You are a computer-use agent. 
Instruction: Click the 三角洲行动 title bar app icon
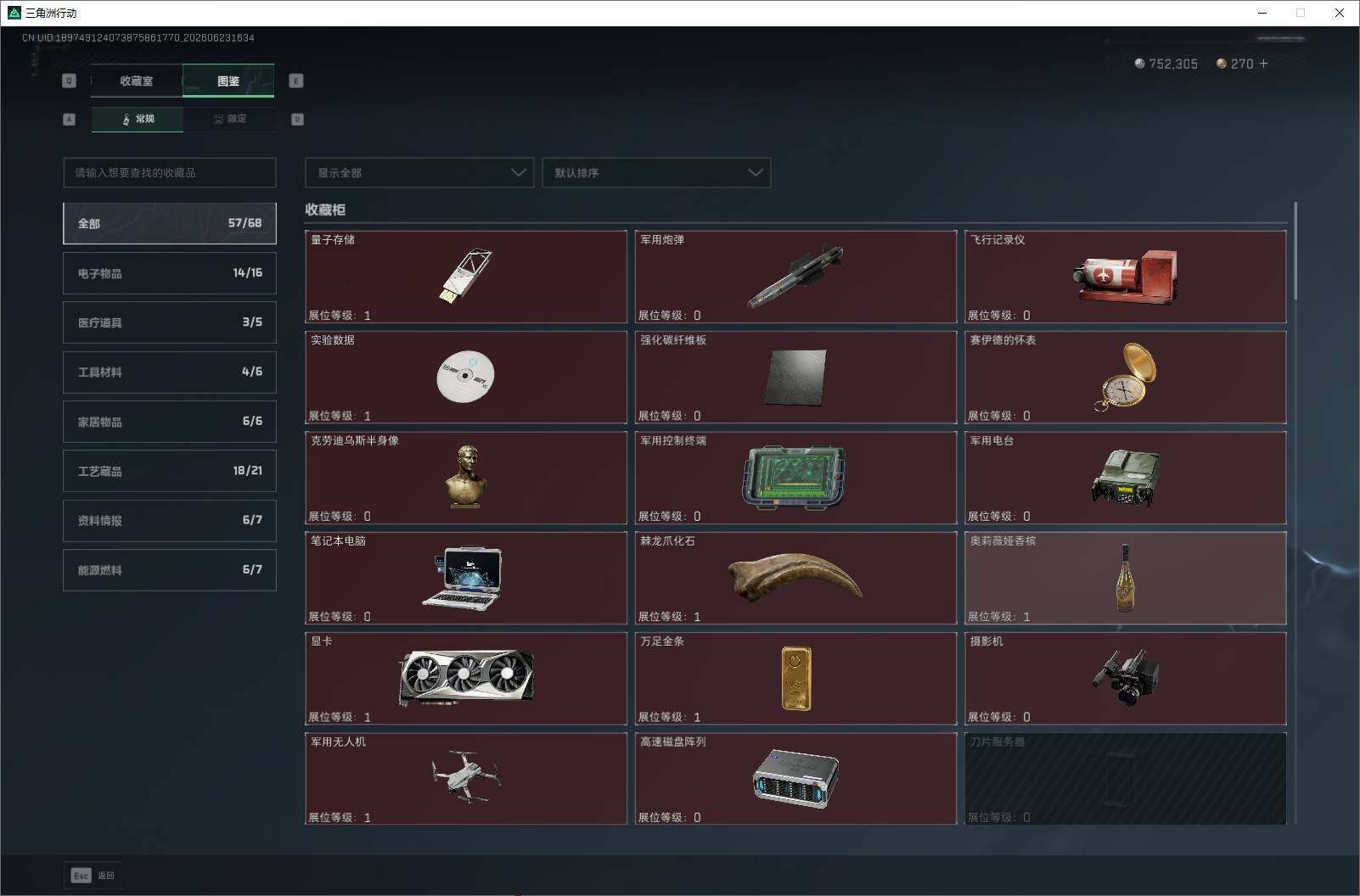coord(14,13)
